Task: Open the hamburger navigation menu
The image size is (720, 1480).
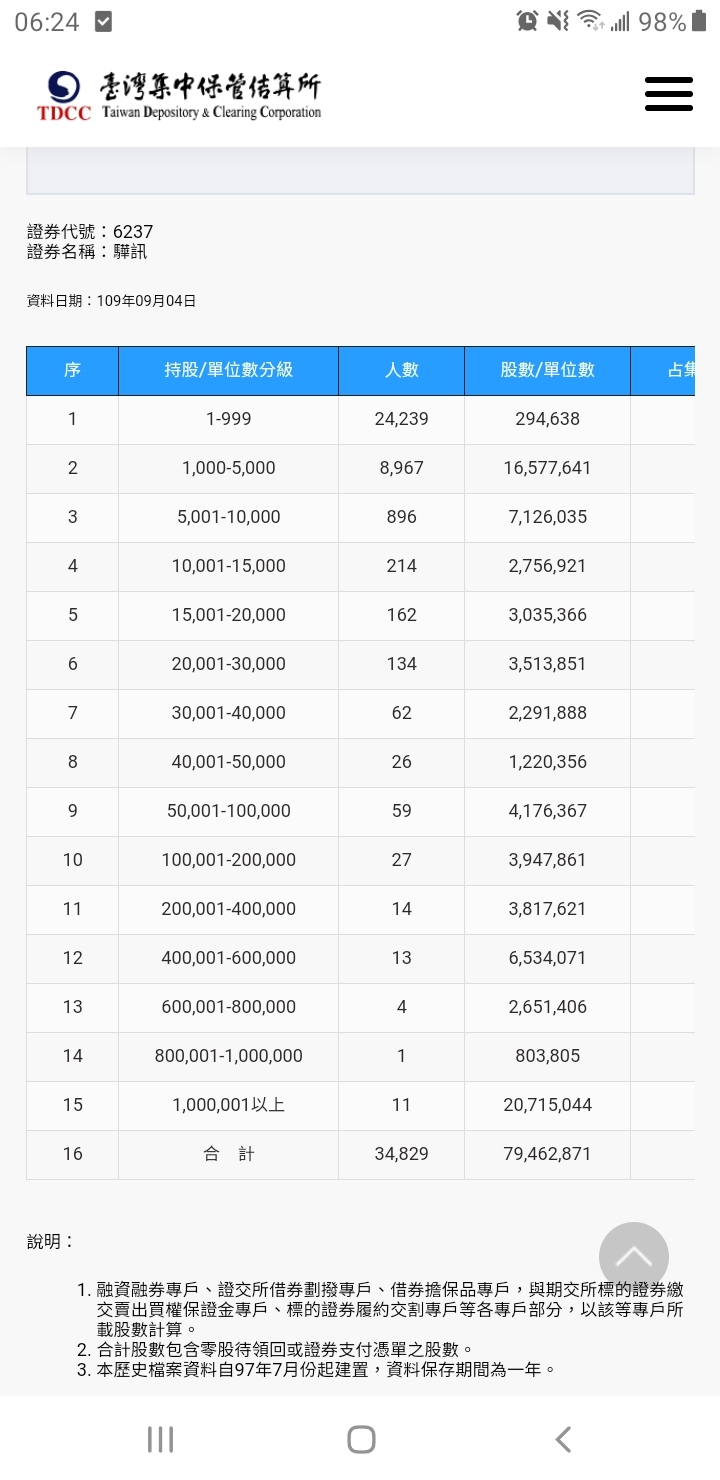Action: click(x=668, y=94)
